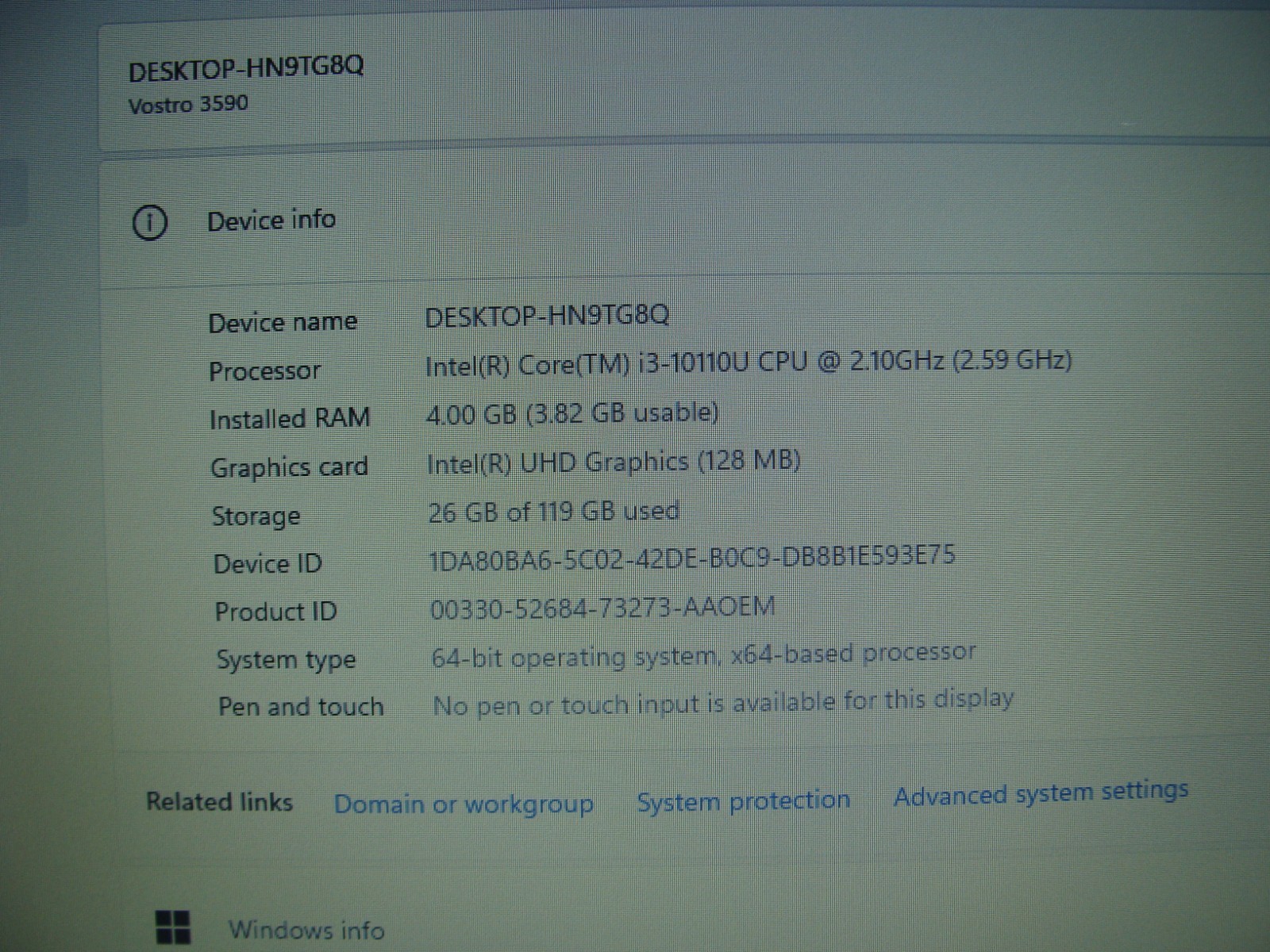The height and width of the screenshot is (952, 1270).
Task: Click the Processor label
Action: pos(264,371)
